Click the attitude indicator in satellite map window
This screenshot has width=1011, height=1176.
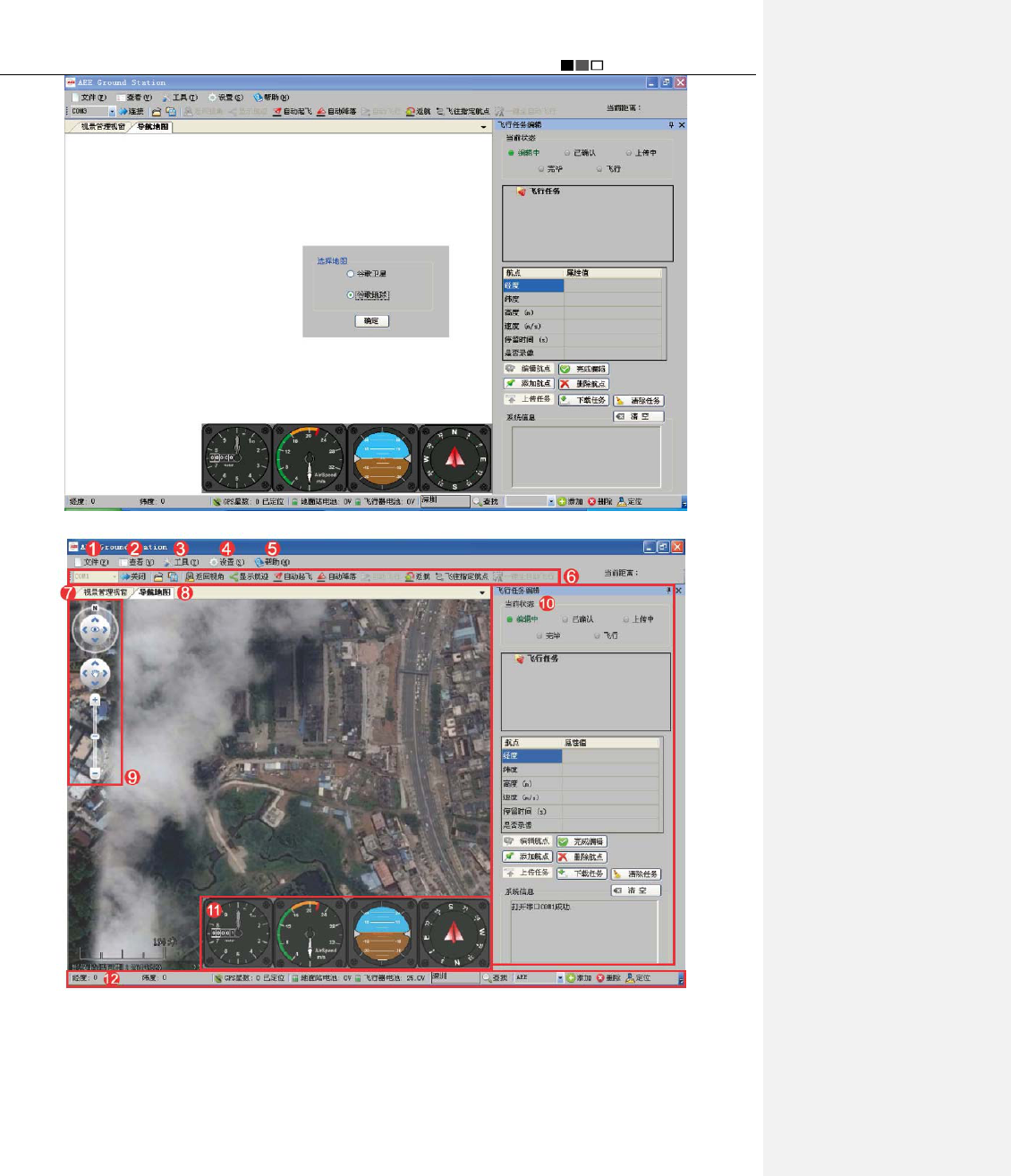click(382, 934)
